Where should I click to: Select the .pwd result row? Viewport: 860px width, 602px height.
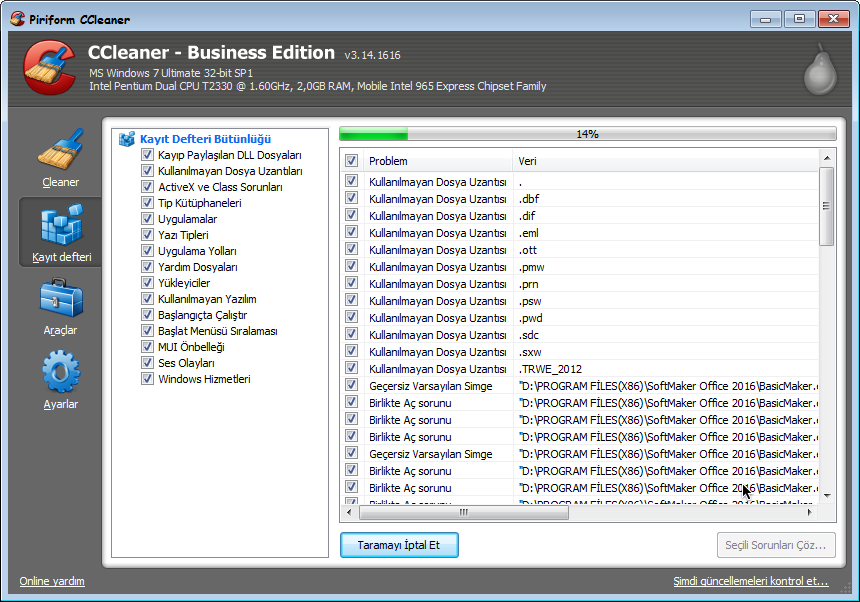coord(581,318)
